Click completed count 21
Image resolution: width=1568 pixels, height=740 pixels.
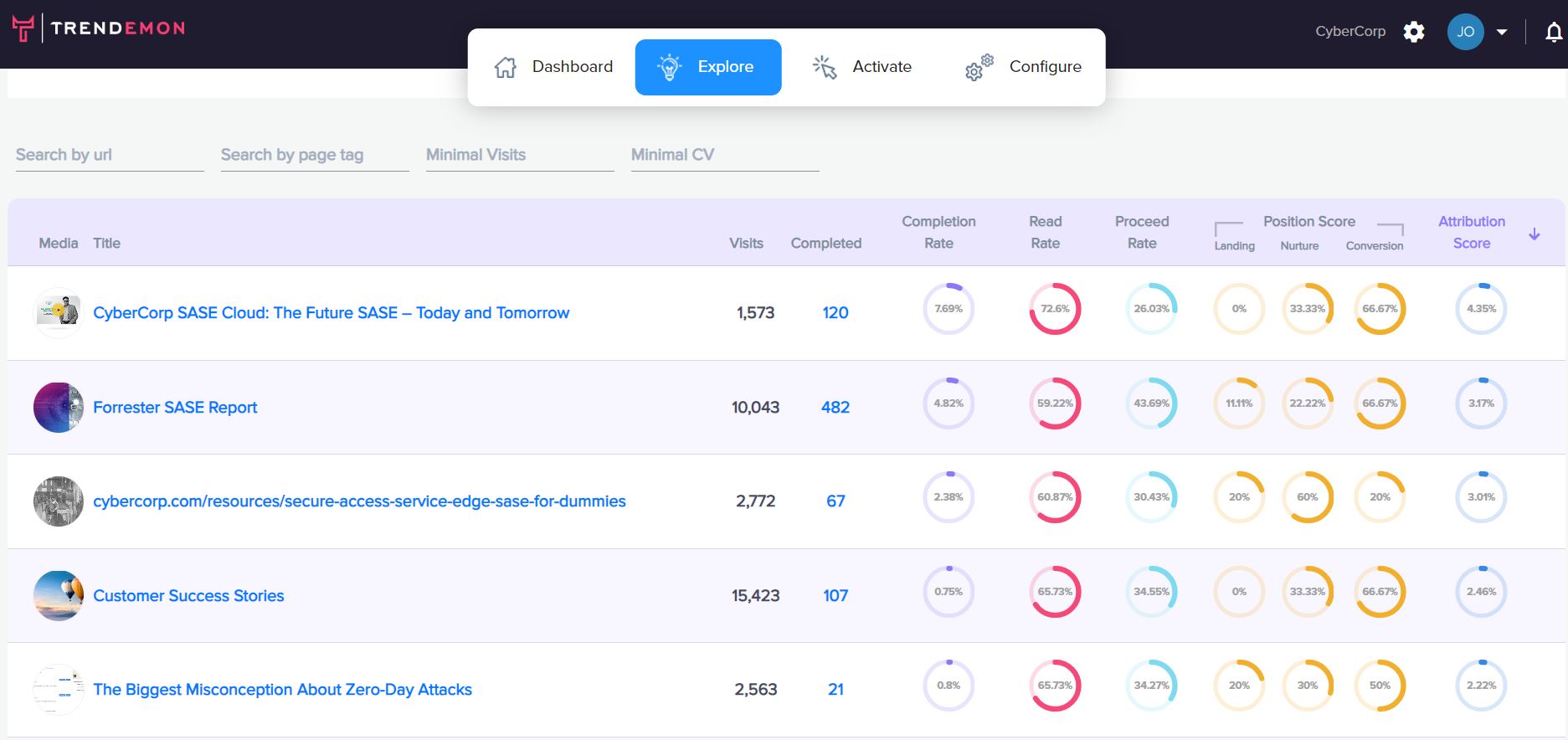coord(835,689)
